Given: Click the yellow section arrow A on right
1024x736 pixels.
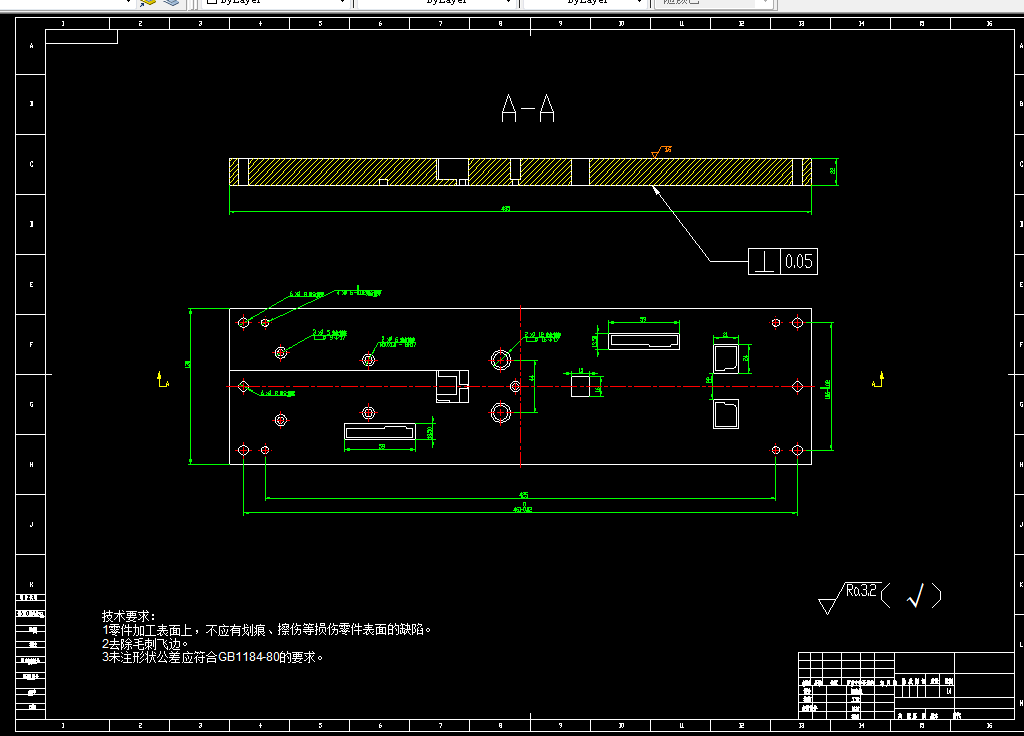Looking at the screenshot, I should (878, 379).
